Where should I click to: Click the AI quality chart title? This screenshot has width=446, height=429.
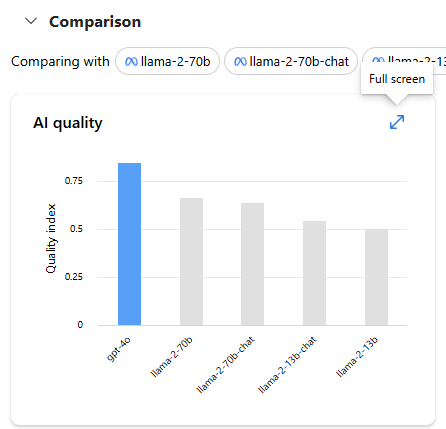68,123
